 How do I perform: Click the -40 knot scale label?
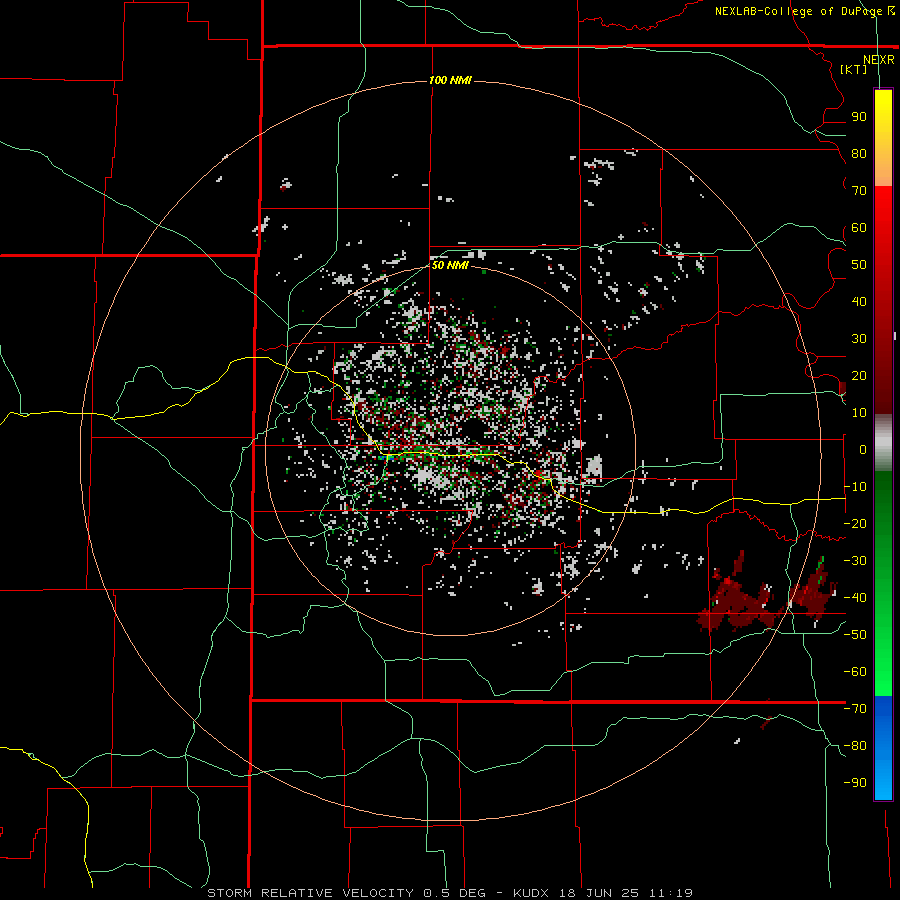click(855, 598)
